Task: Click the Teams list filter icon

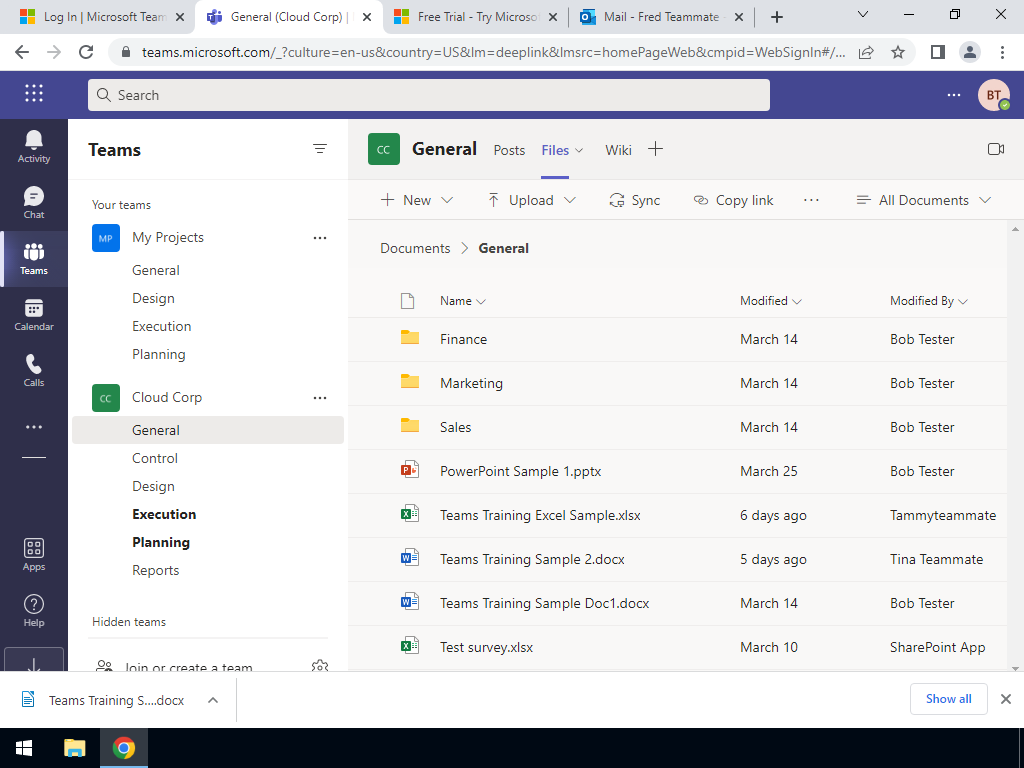Action: pyautogui.click(x=319, y=149)
